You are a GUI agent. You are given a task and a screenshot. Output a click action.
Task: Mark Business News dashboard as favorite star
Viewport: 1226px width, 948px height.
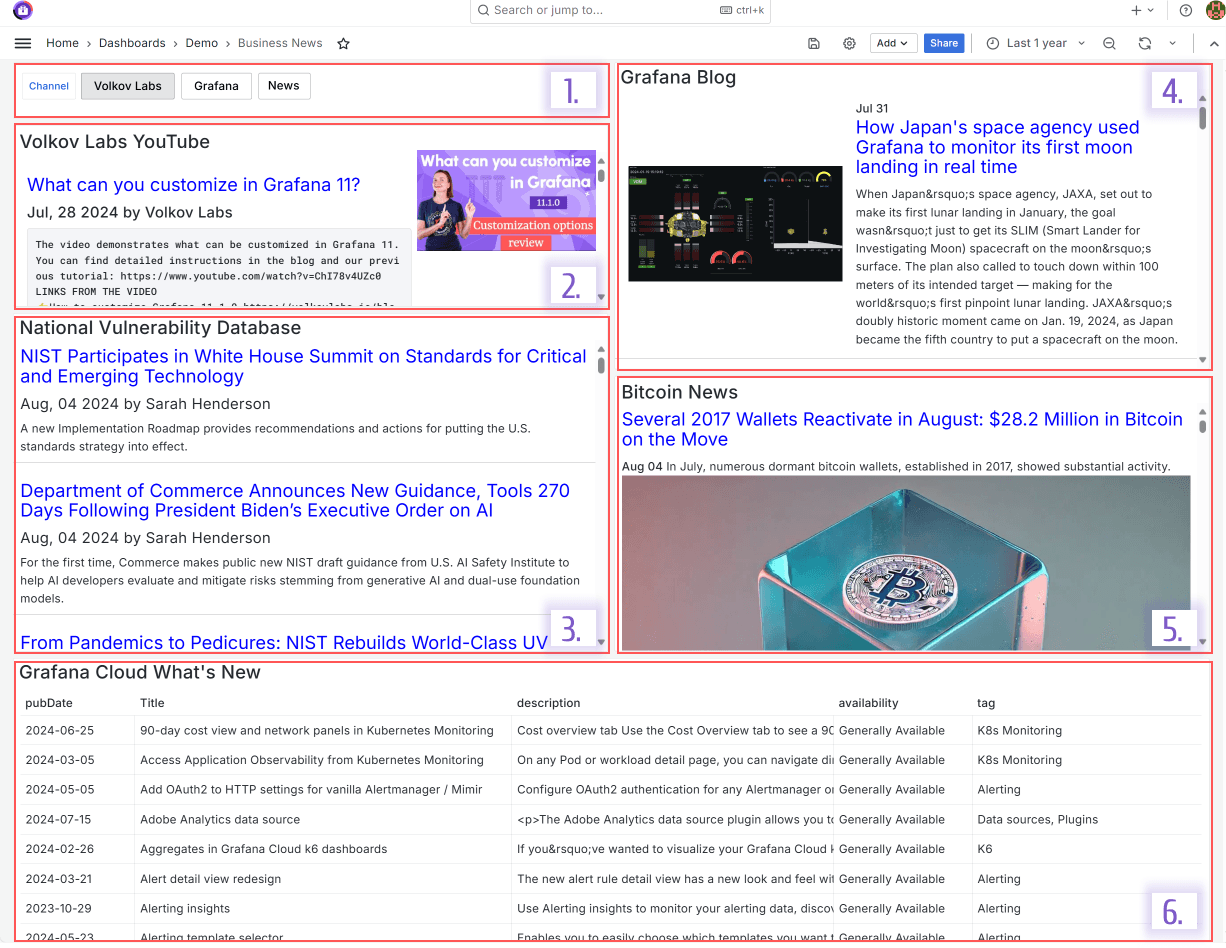tap(343, 43)
